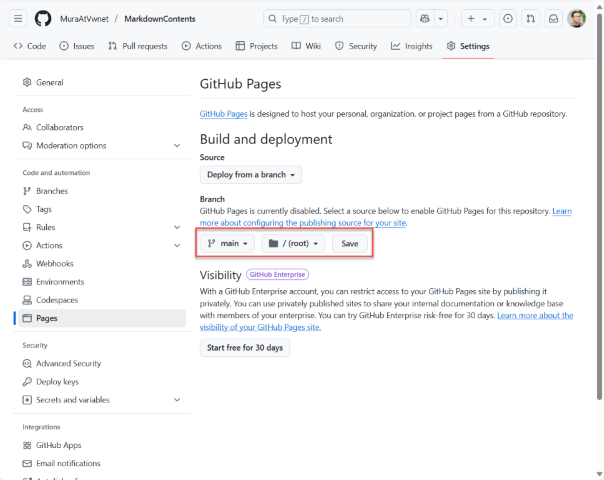The width and height of the screenshot is (604, 480).
Task: Open Tags settings in sidebar
Action: [x=100, y=209]
